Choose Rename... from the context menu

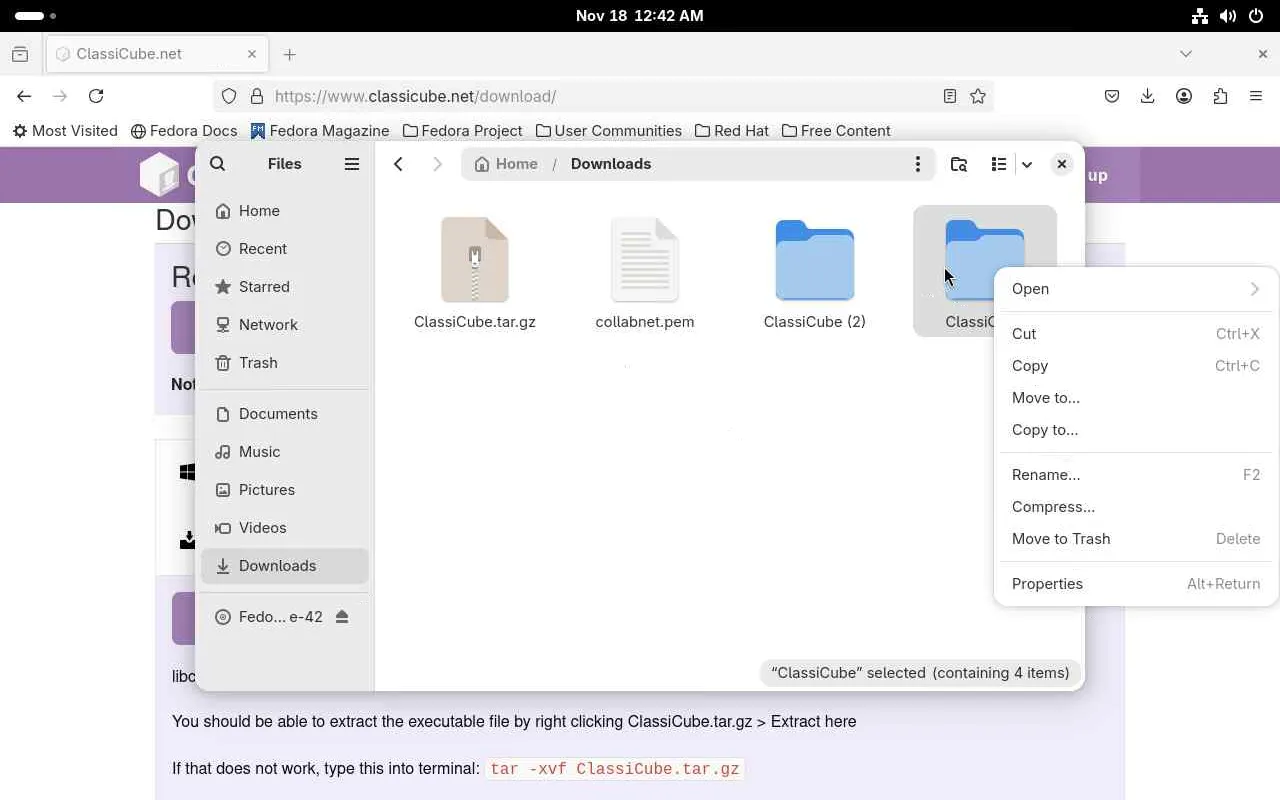coord(1136,475)
